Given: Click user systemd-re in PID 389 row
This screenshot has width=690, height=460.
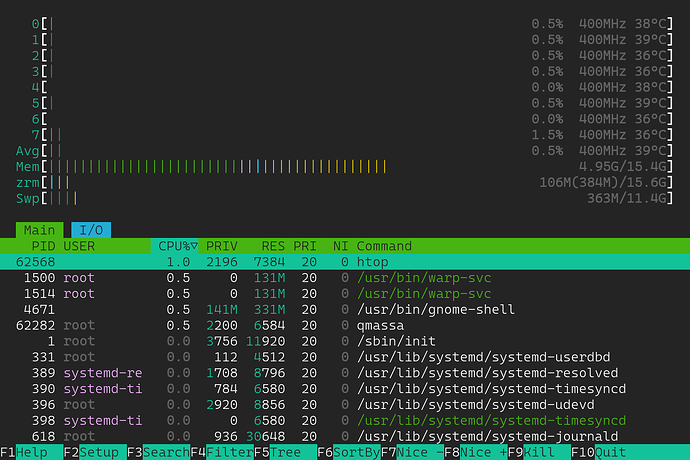Looking at the screenshot, I should 103,373.
